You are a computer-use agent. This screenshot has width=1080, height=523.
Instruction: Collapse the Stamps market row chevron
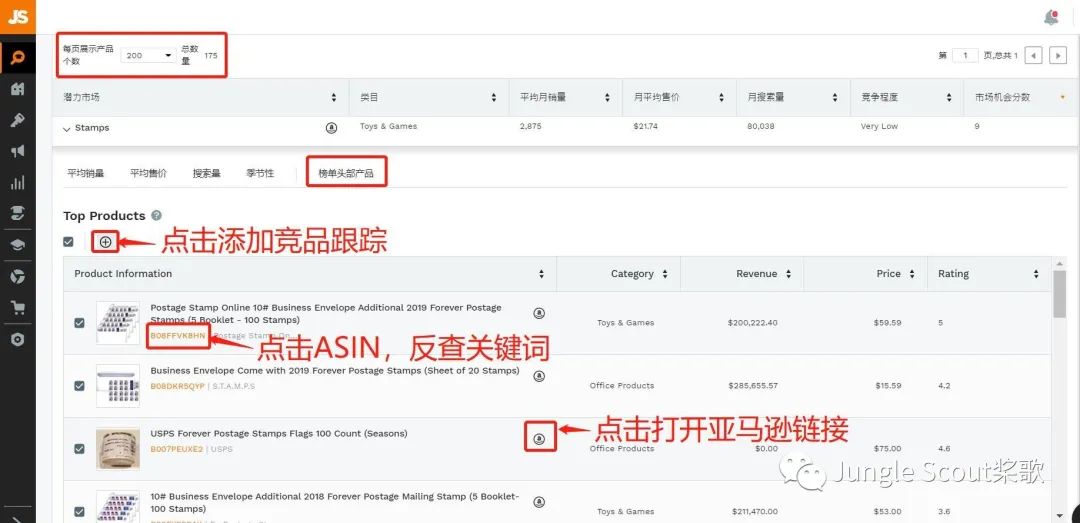pos(67,129)
